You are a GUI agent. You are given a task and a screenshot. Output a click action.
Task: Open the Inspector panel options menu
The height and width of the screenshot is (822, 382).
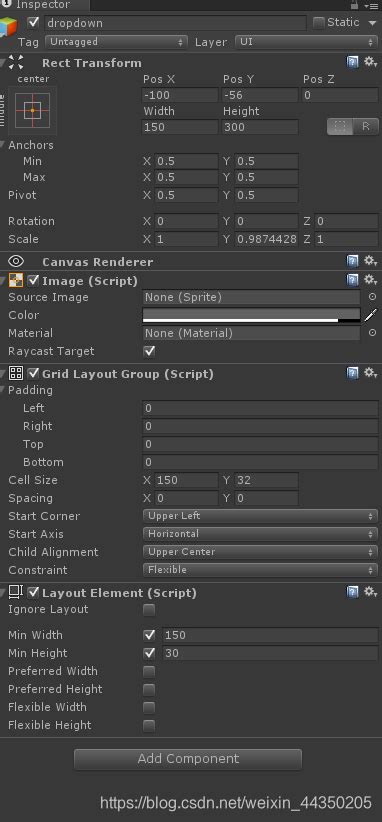click(x=372, y=6)
